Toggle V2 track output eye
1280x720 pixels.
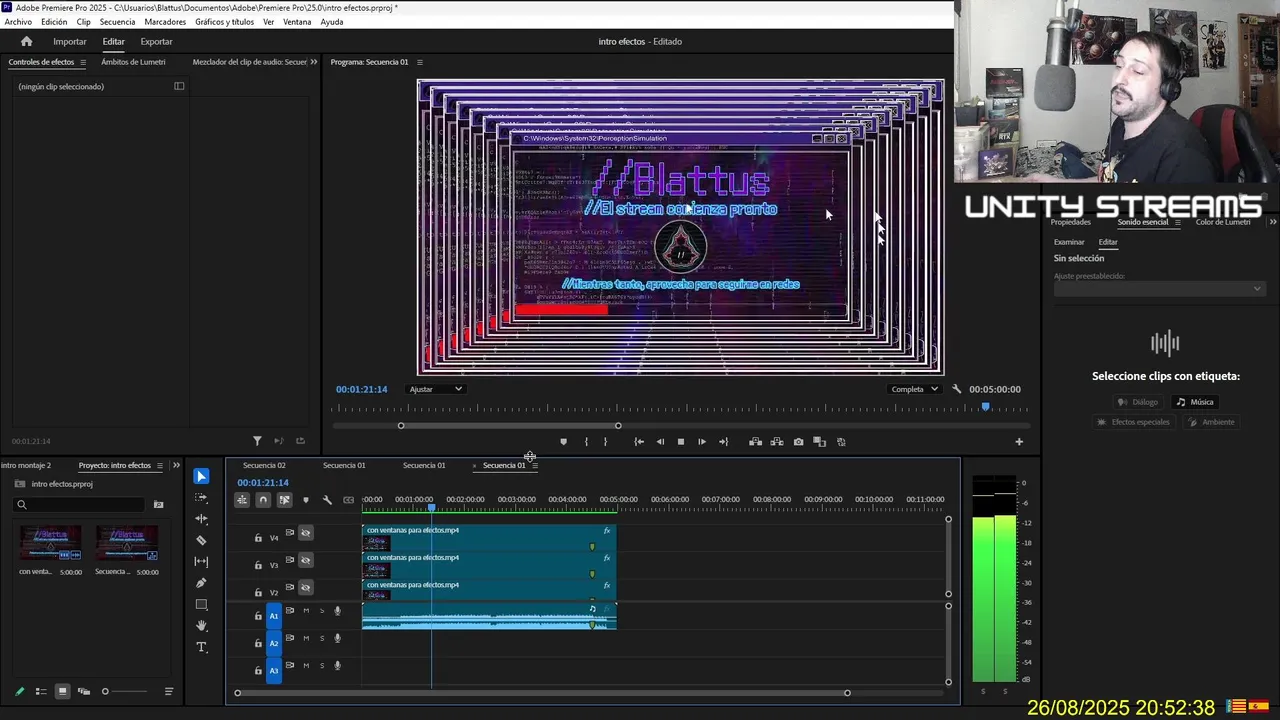pyautogui.click(x=306, y=587)
